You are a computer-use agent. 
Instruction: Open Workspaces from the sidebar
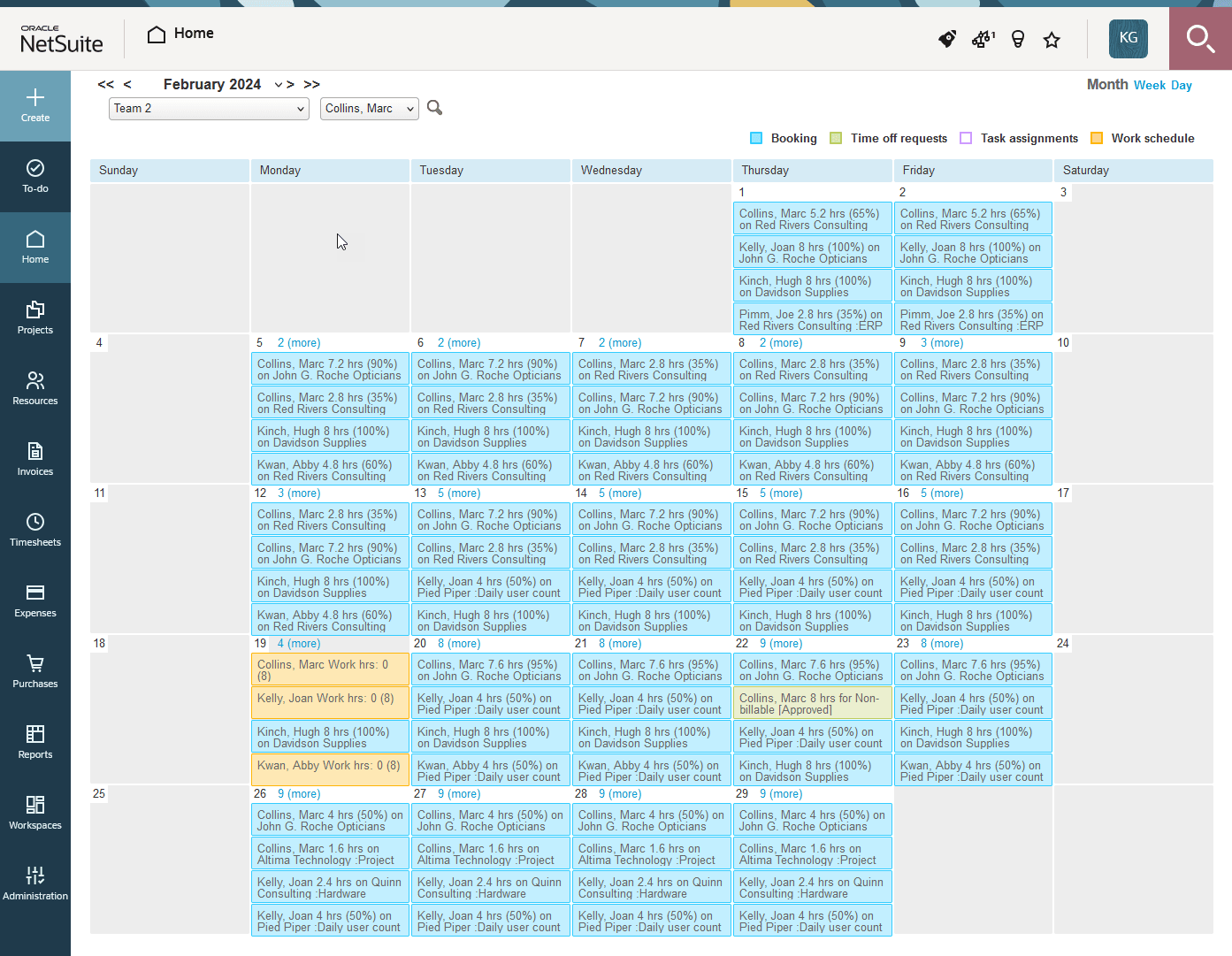[x=35, y=814]
